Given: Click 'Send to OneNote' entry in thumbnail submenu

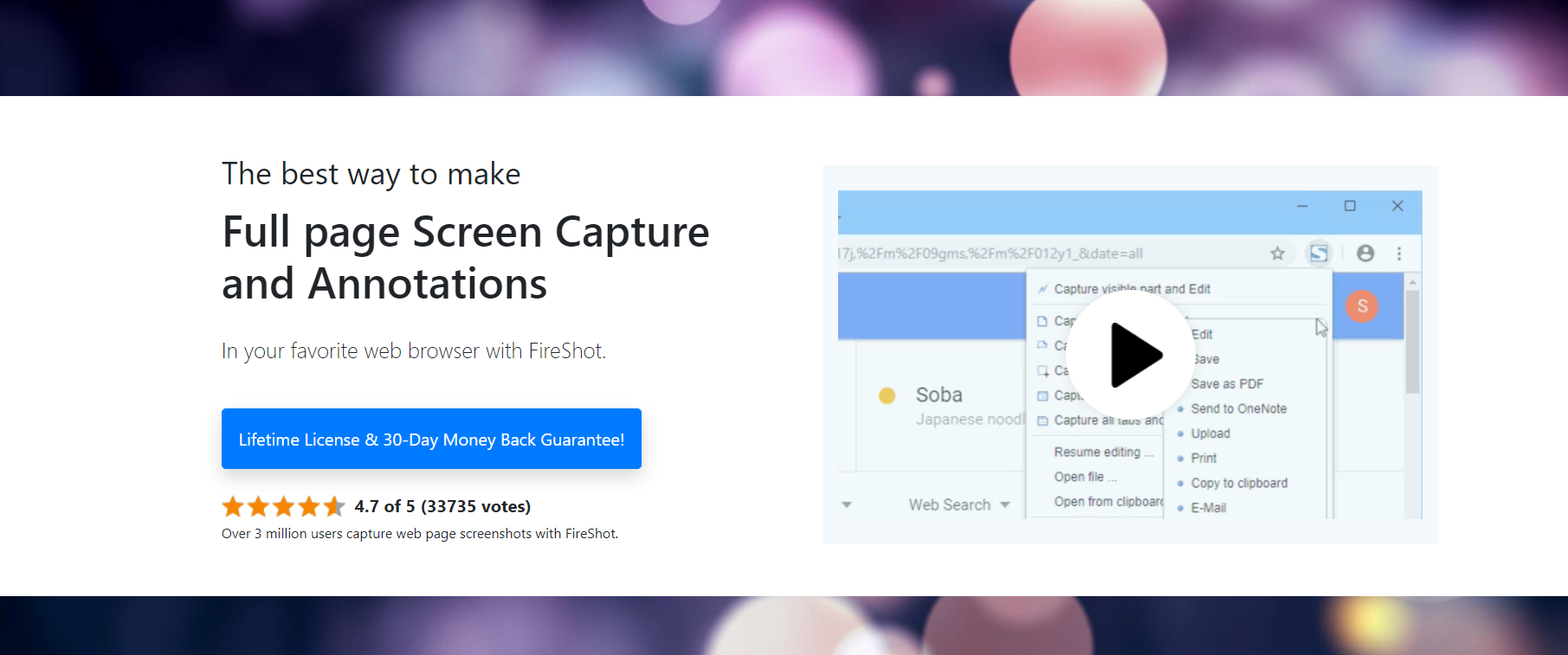Looking at the screenshot, I should coord(1238,408).
